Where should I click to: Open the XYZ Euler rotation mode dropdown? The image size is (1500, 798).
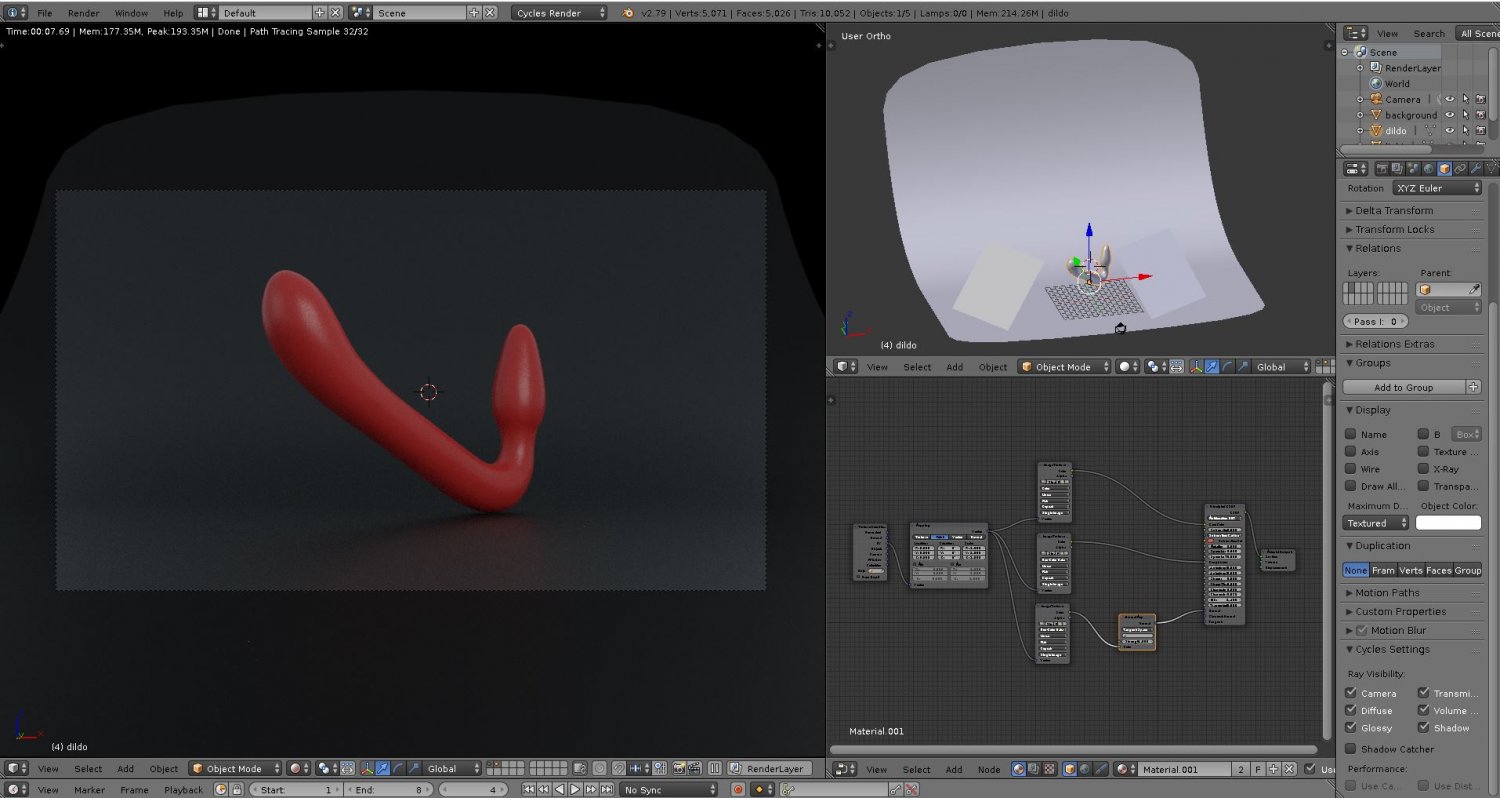click(x=1436, y=188)
